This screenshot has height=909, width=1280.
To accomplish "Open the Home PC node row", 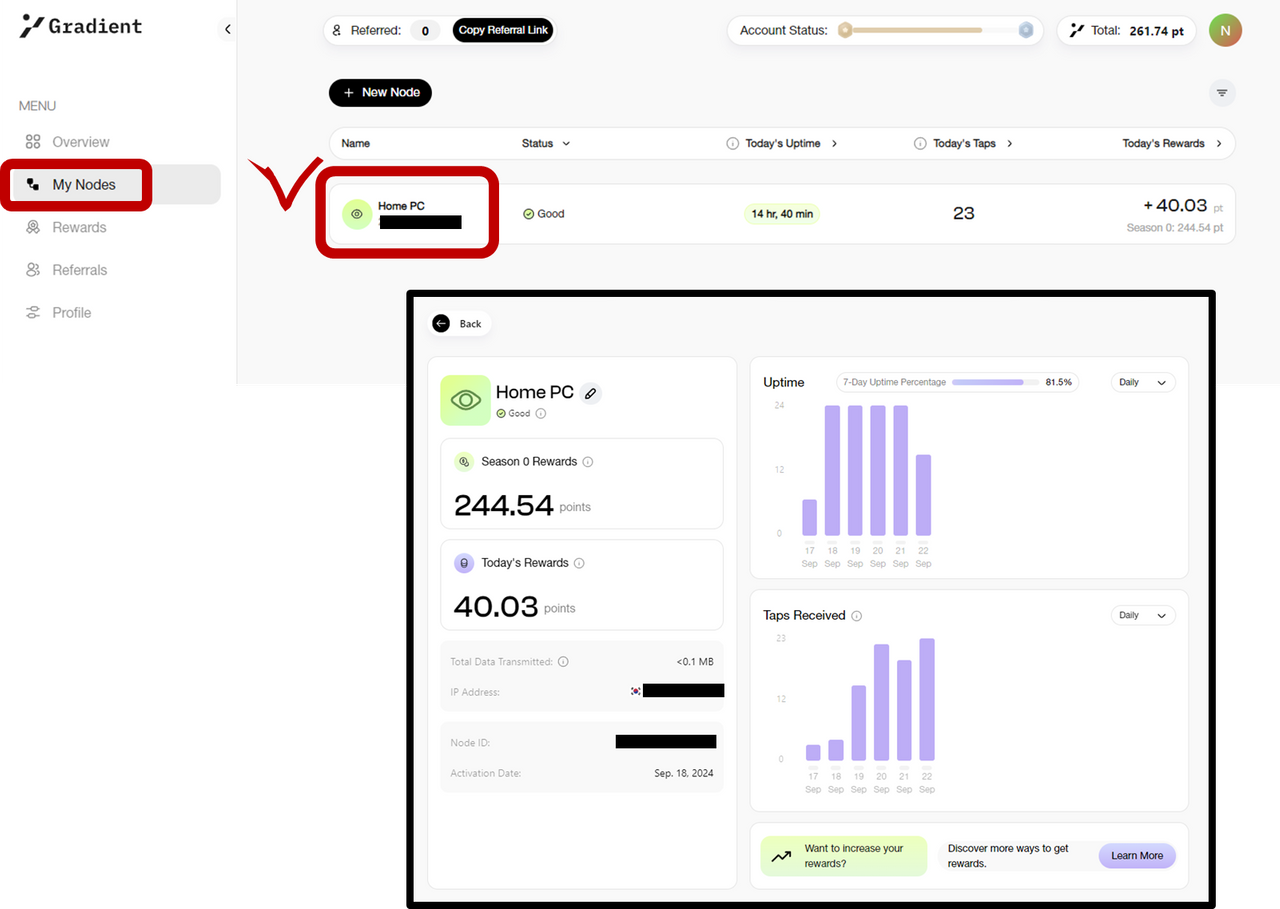I will coord(782,214).
